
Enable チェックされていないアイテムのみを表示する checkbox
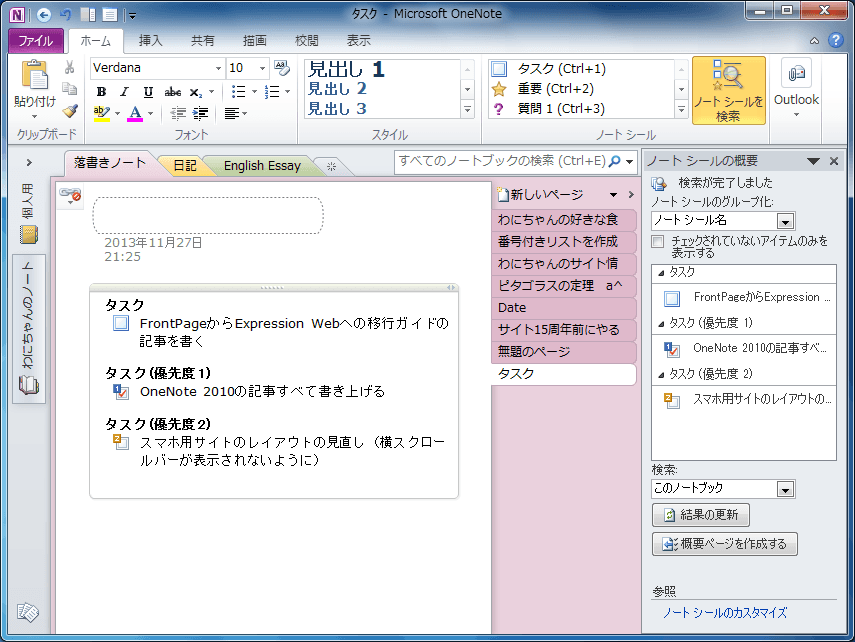pyautogui.click(x=658, y=241)
